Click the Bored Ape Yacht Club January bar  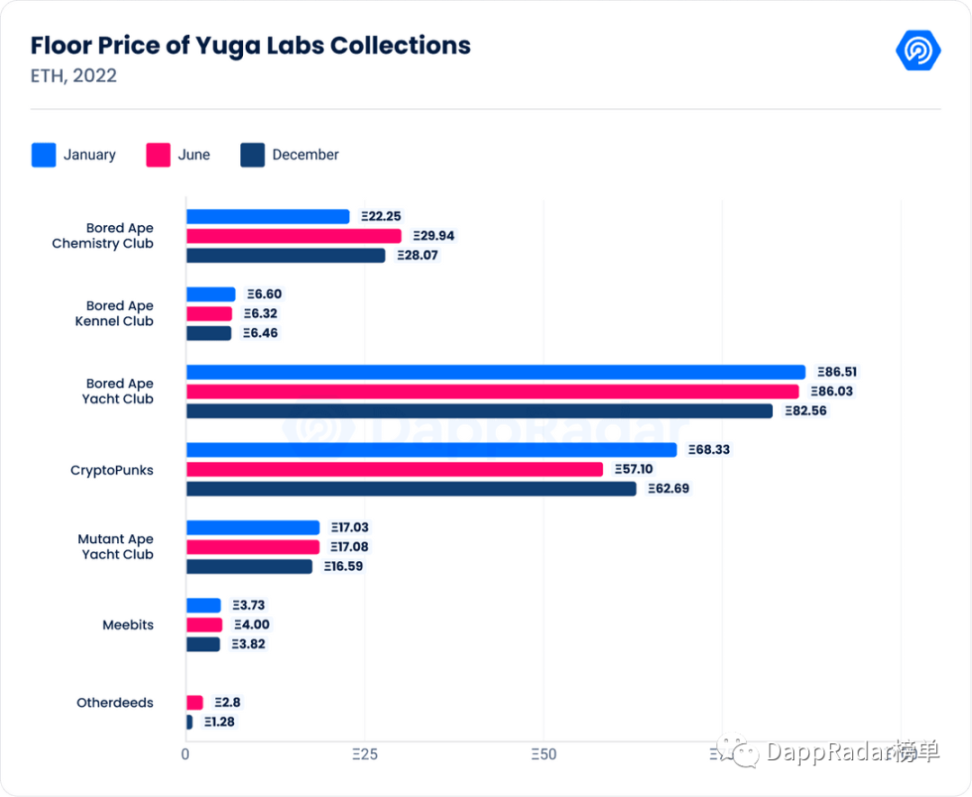click(496, 372)
